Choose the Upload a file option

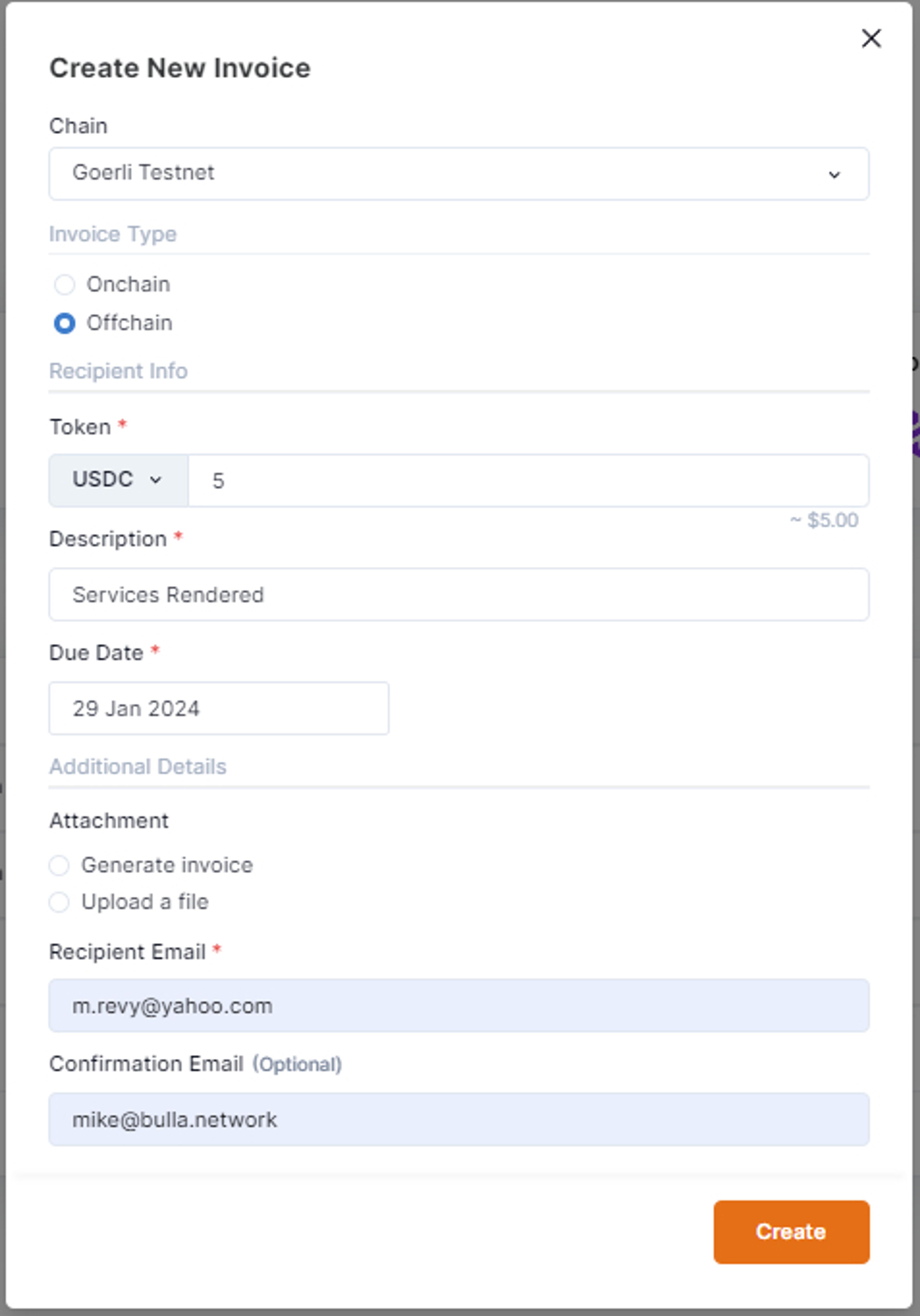click(x=59, y=902)
